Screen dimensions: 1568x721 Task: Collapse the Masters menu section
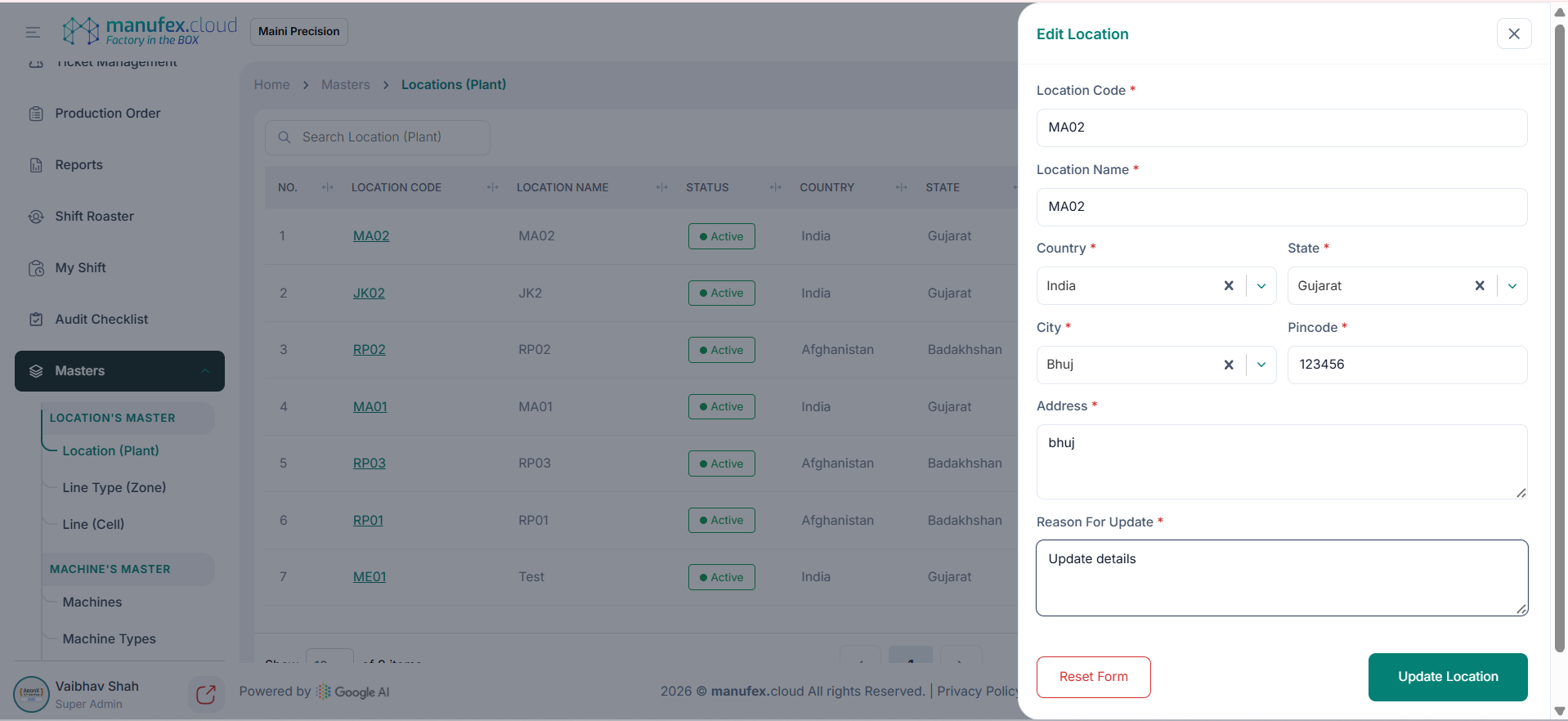point(205,371)
